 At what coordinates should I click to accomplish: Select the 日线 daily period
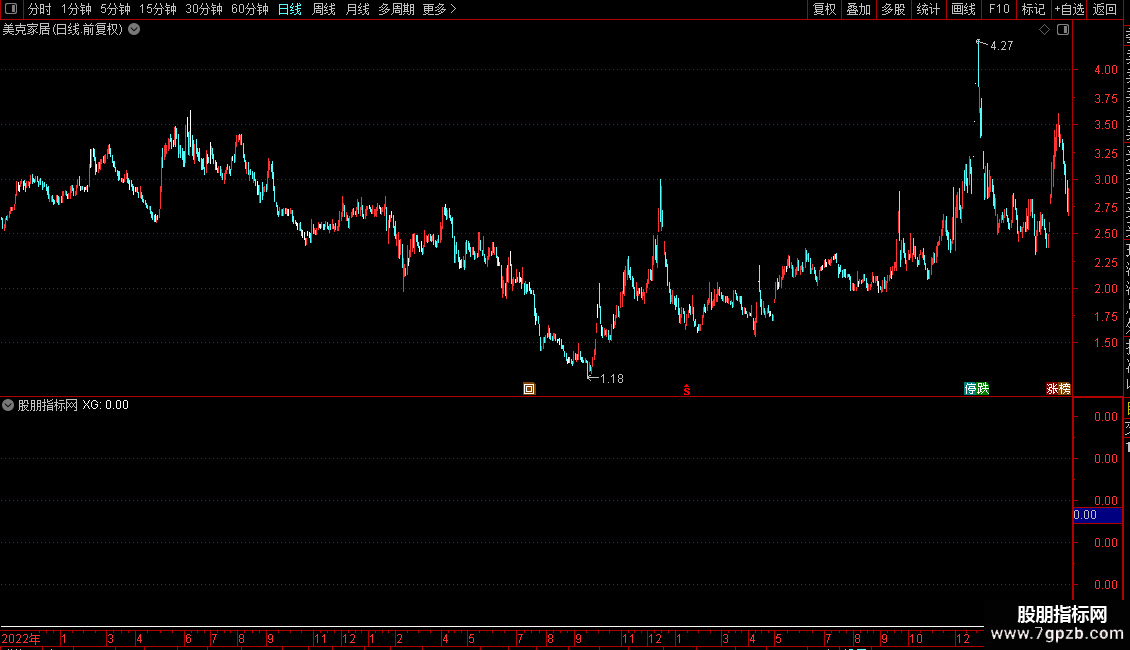tap(290, 9)
